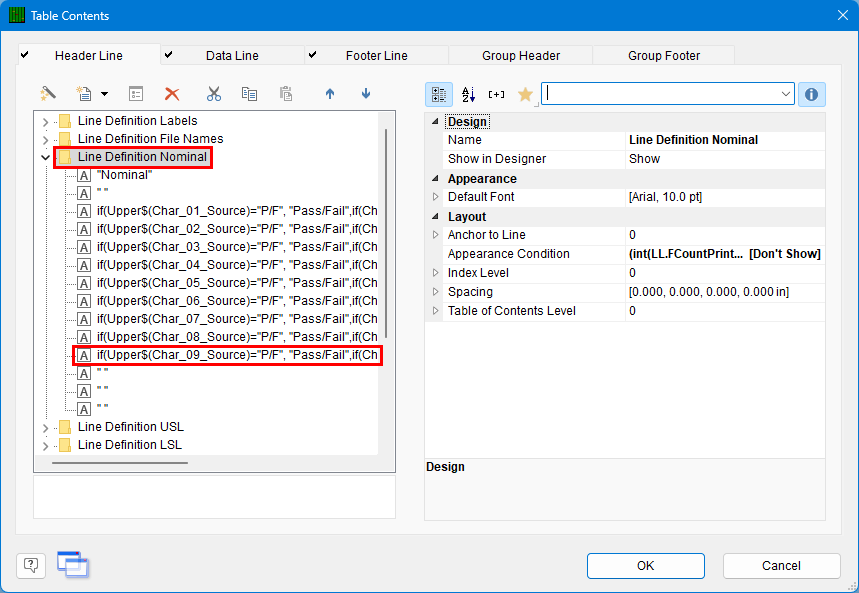
Task: Expand Line Definition USL node
Action: tap(45, 427)
